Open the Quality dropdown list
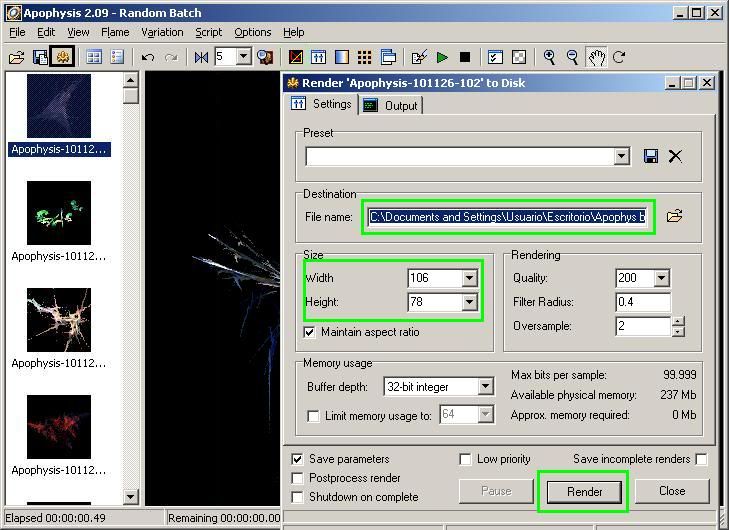 tap(661, 278)
